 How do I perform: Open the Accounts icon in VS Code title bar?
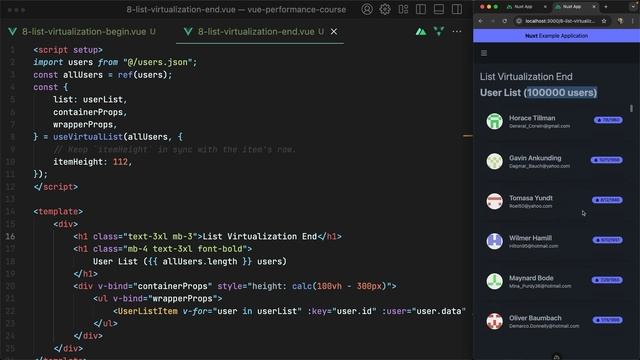[367, 9]
